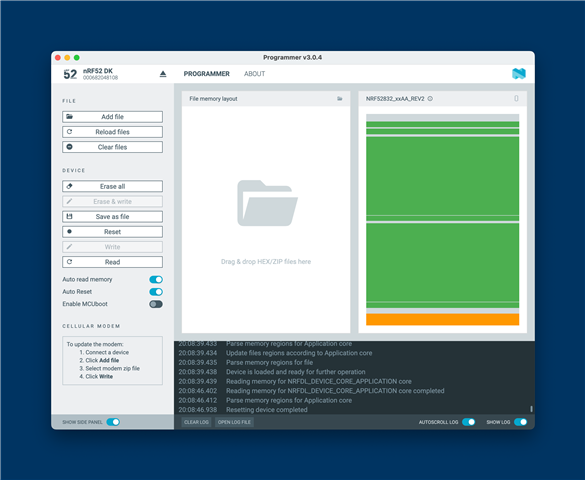Click the Read button
The image size is (585, 480).
[112, 262]
